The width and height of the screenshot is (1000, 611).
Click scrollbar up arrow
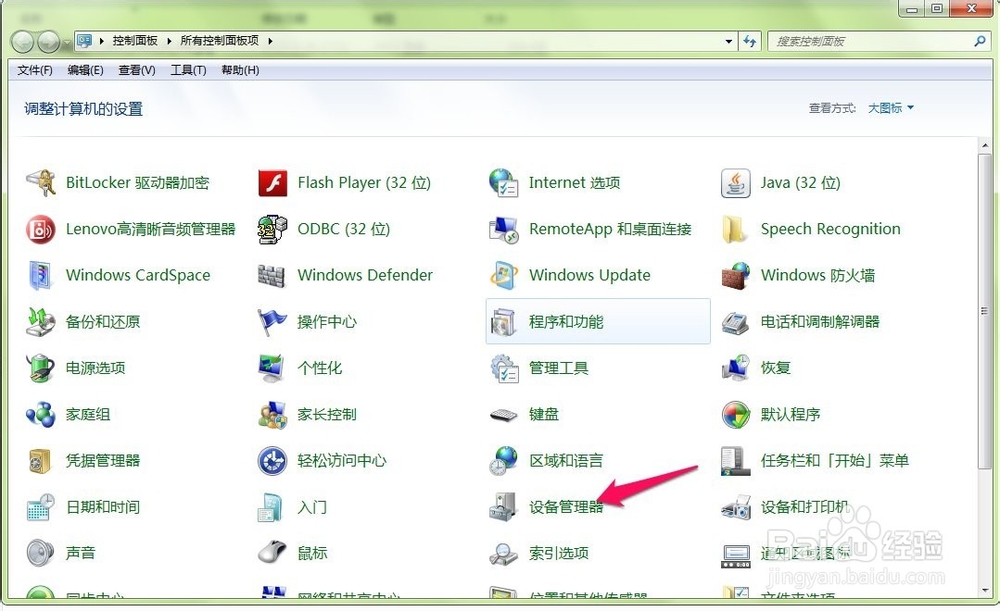pyautogui.click(x=984, y=146)
